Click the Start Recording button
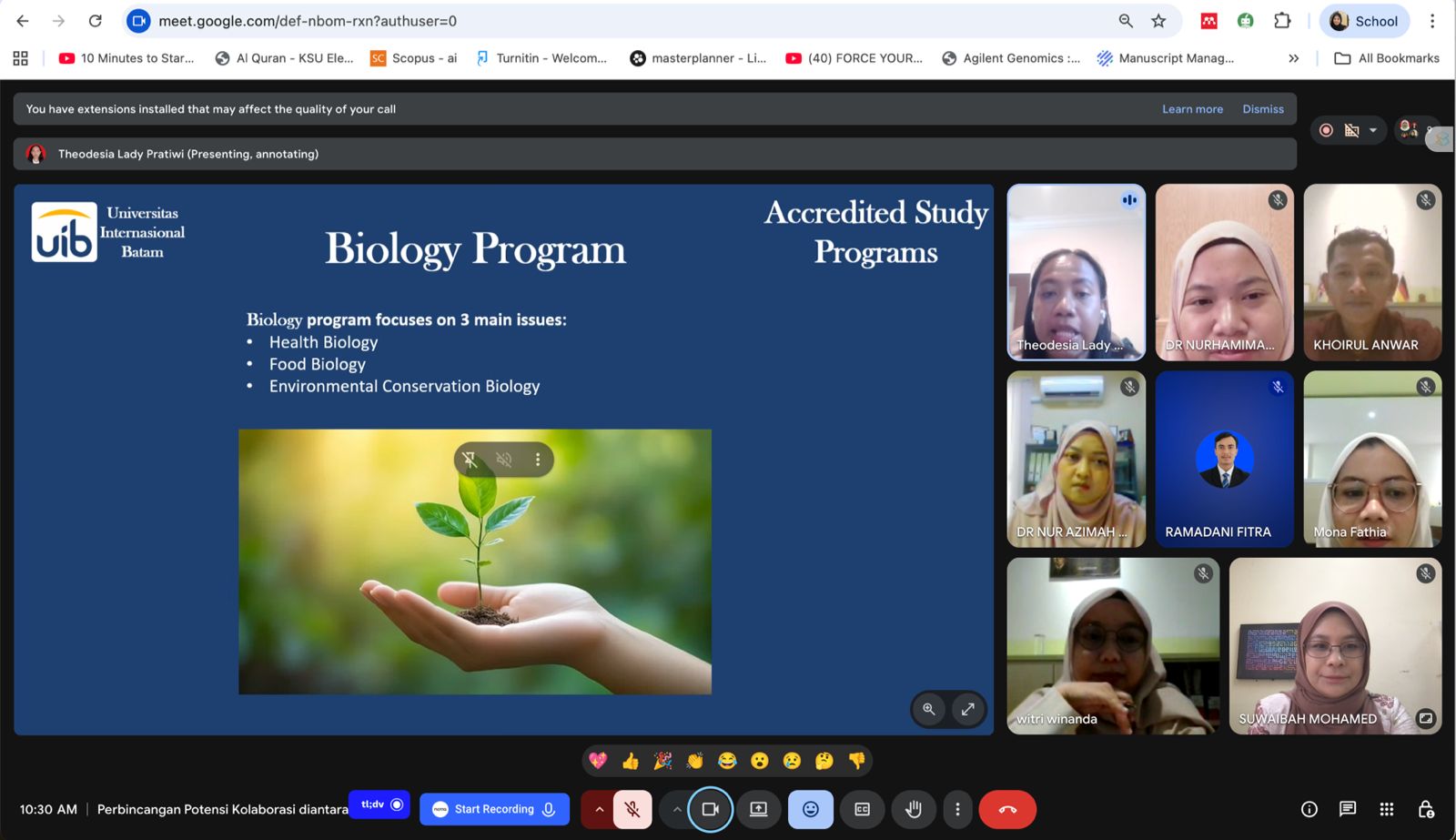1456x840 pixels. point(494,809)
